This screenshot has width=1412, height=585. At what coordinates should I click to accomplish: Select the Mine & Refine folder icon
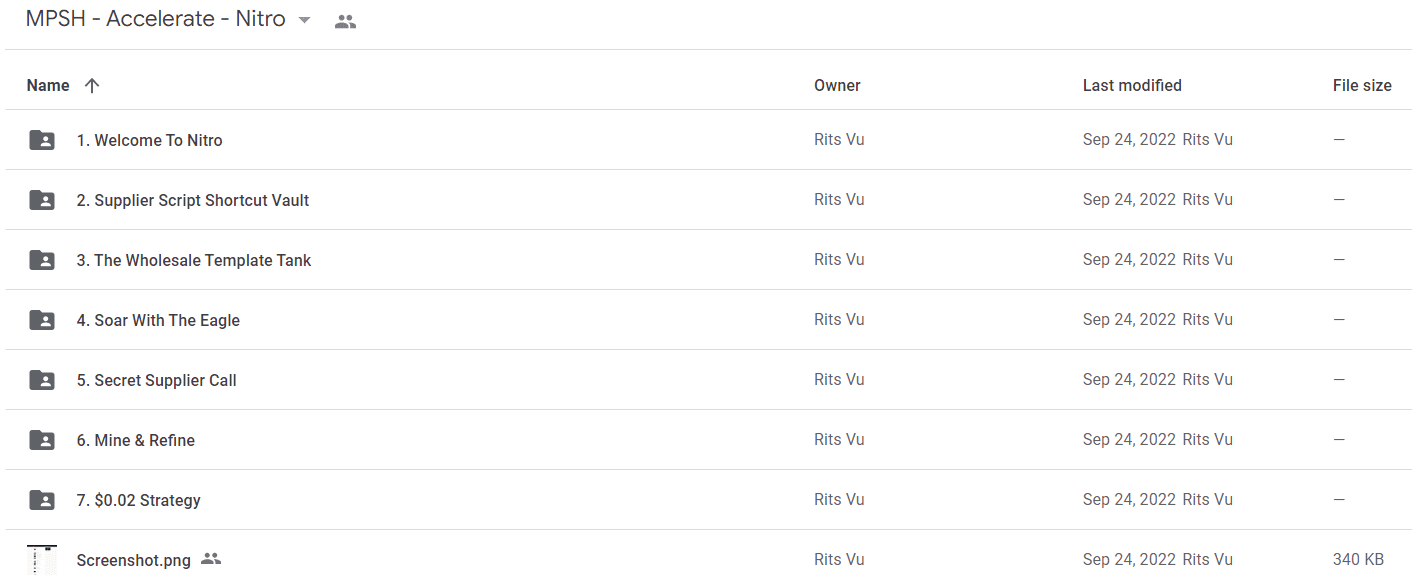[x=42, y=440]
